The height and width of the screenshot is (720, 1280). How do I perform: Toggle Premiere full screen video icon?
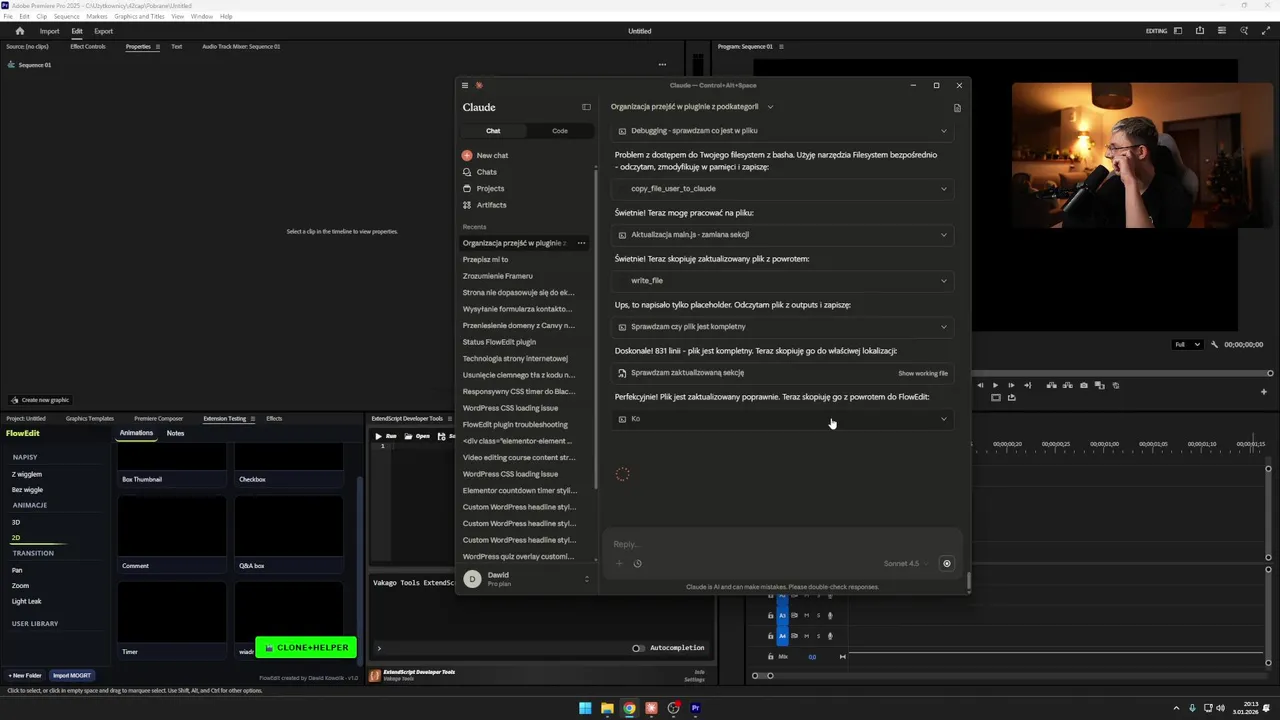click(1264, 31)
